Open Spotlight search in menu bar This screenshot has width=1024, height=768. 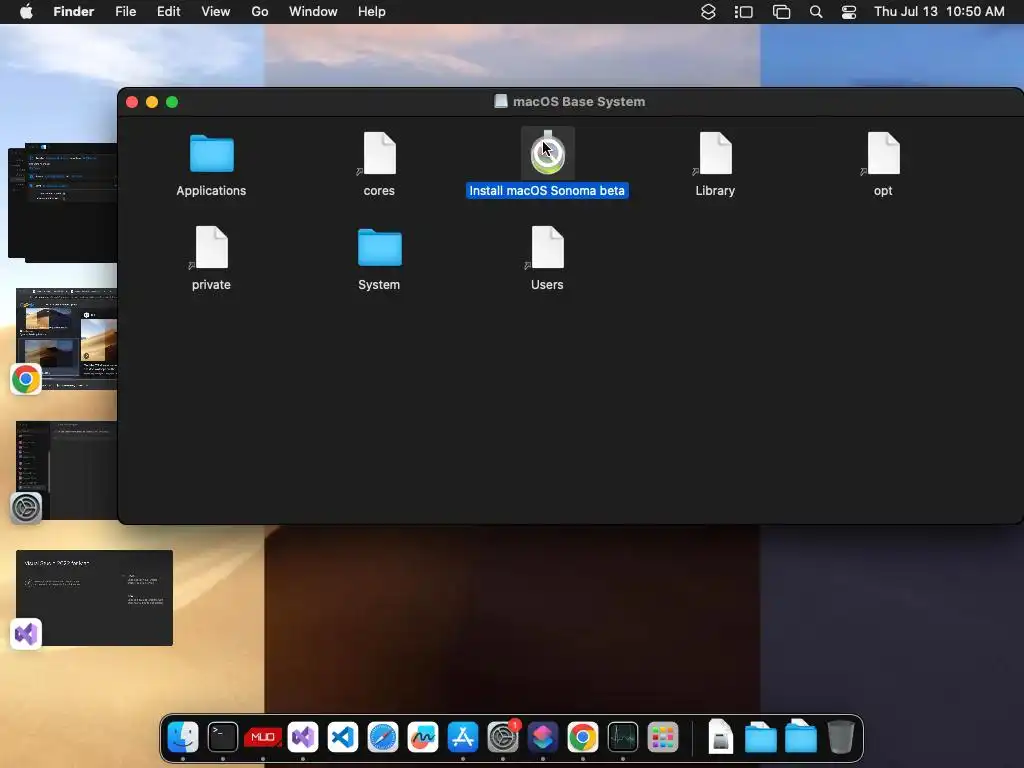click(816, 12)
